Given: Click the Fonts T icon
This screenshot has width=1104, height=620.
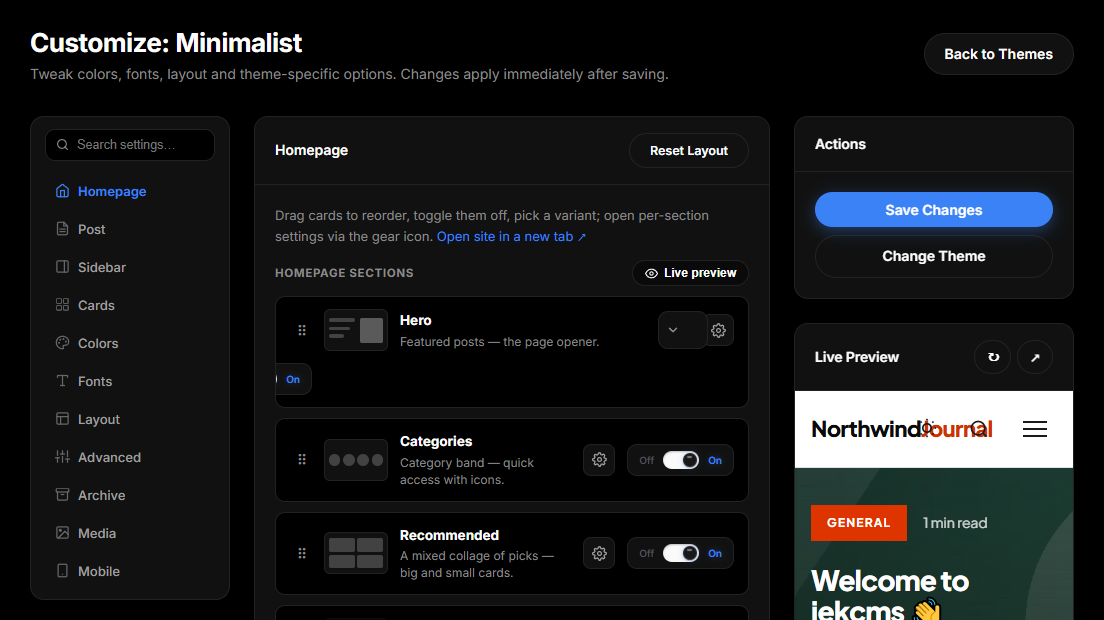Looking at the screenshot, I should pyautogui.click(x=63, y=381).
